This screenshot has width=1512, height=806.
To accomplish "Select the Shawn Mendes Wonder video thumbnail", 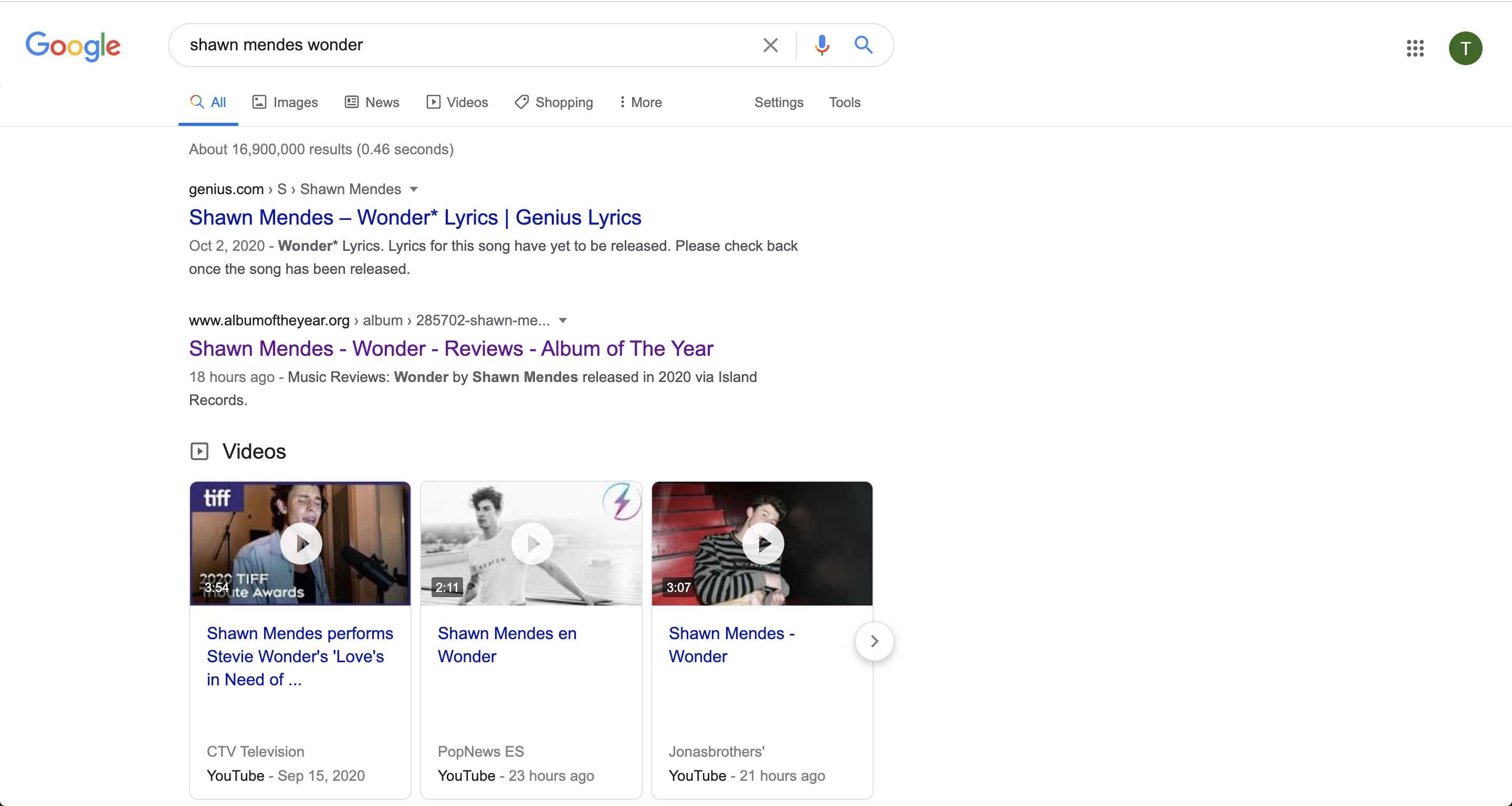I will point(762,543).
